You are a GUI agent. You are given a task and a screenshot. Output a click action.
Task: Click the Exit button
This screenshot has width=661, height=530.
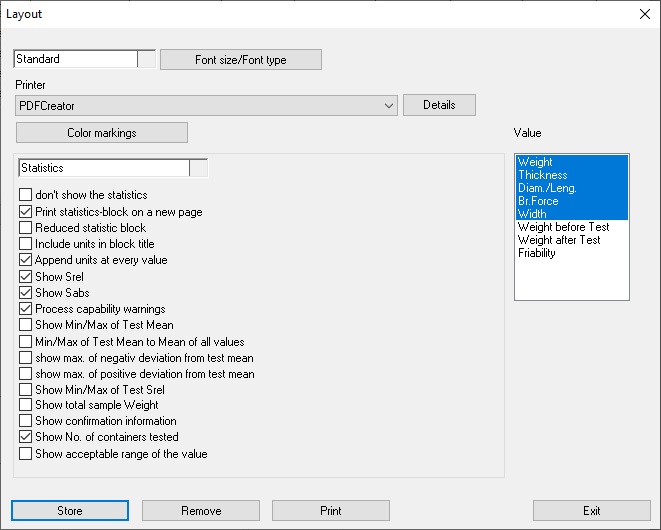click(x=591, y=511)
